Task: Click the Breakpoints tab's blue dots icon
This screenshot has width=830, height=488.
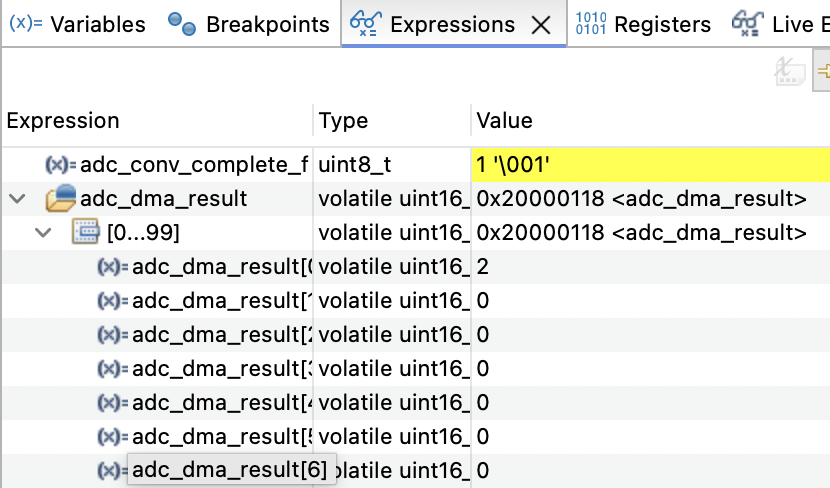Action: pyautogui.click(x=182, y=25)
